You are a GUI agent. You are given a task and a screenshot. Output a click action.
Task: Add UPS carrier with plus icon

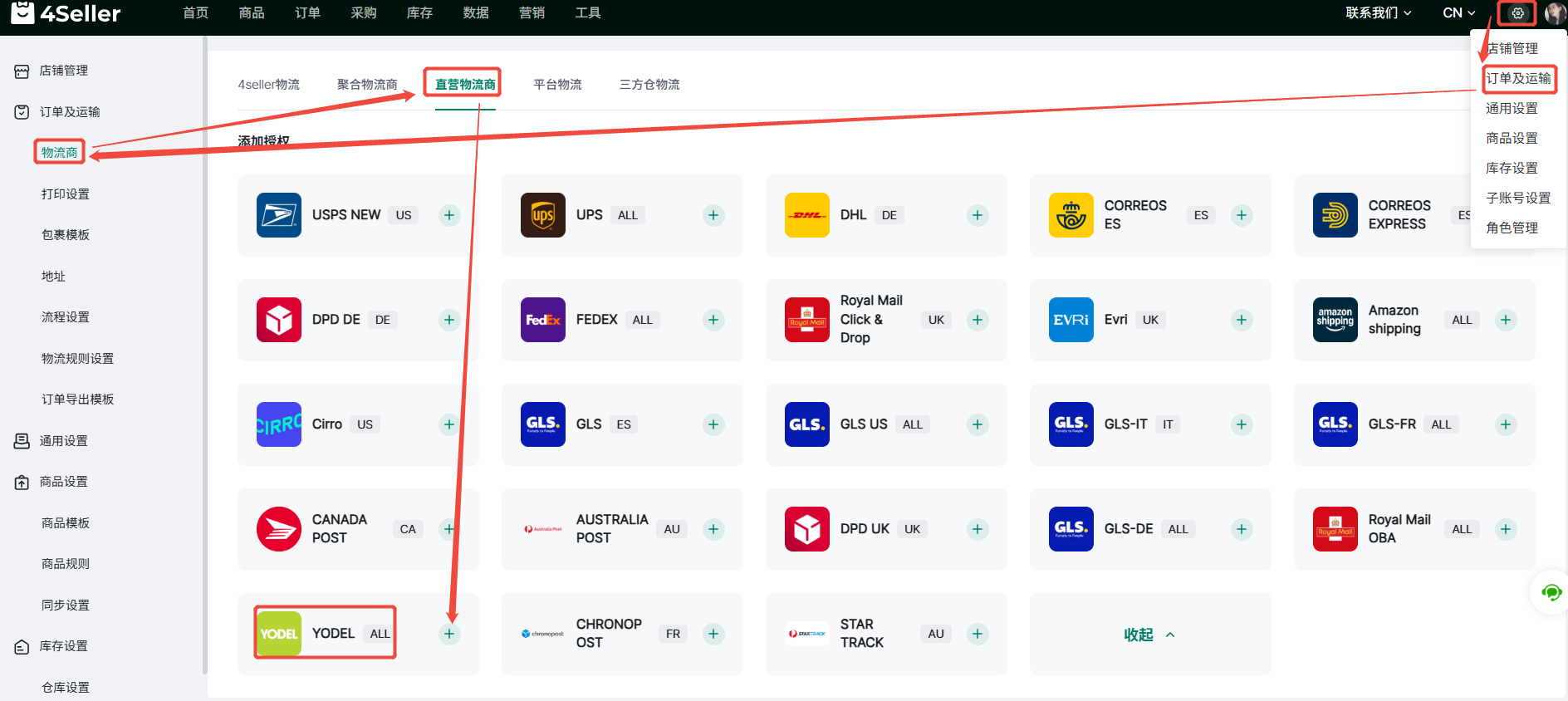coord(713,215)
